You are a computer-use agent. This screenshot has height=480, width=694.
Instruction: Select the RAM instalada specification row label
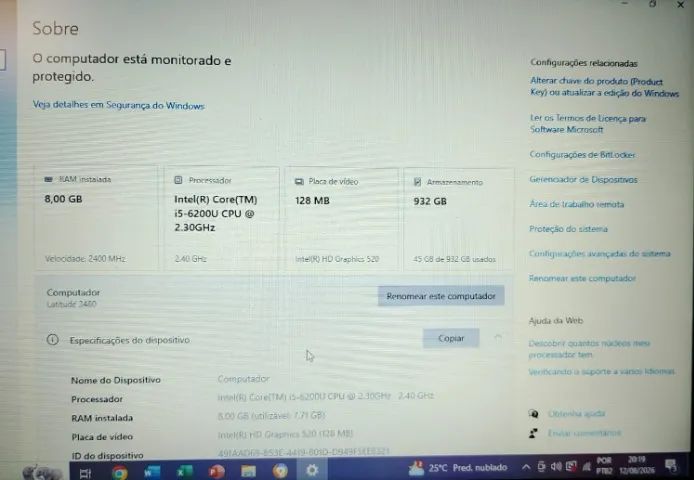102,418
